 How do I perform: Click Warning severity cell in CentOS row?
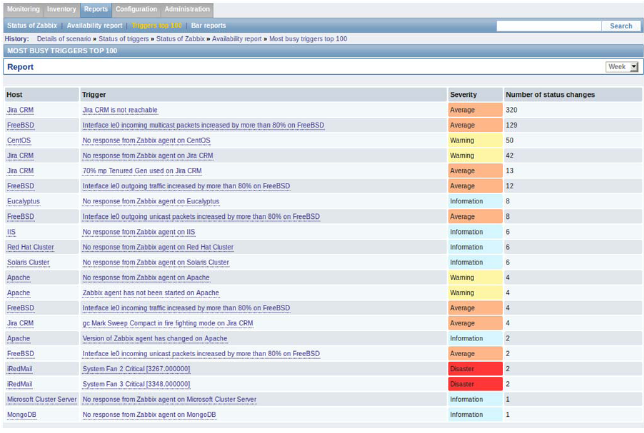[x=475, y=140]
